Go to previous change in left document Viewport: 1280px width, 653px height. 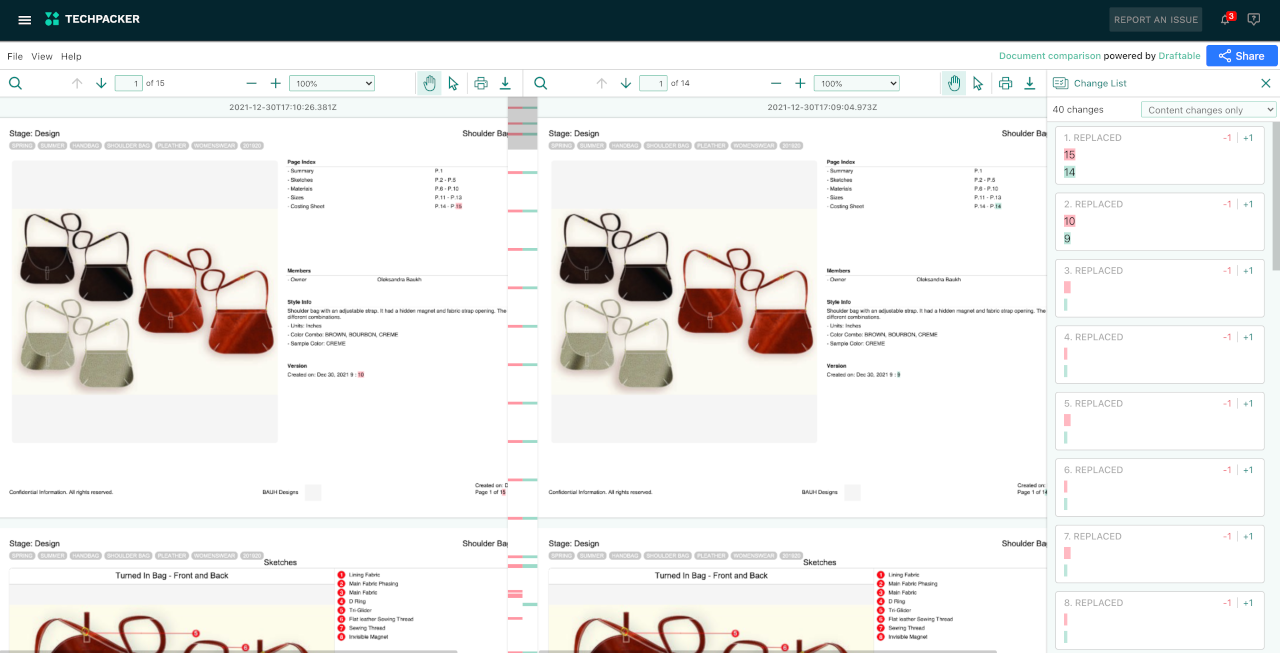(x=77, y=83)
